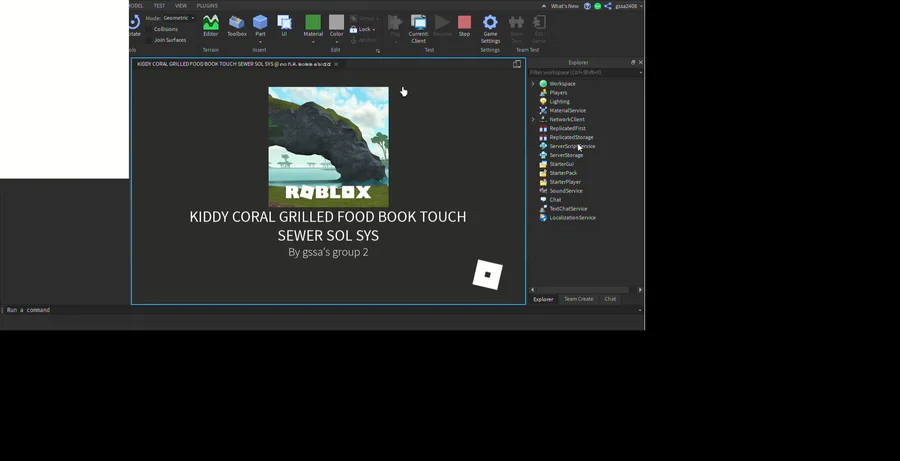Click the Run a command bar
Viewport: 900px width, 461px height.
pos(319,310)
